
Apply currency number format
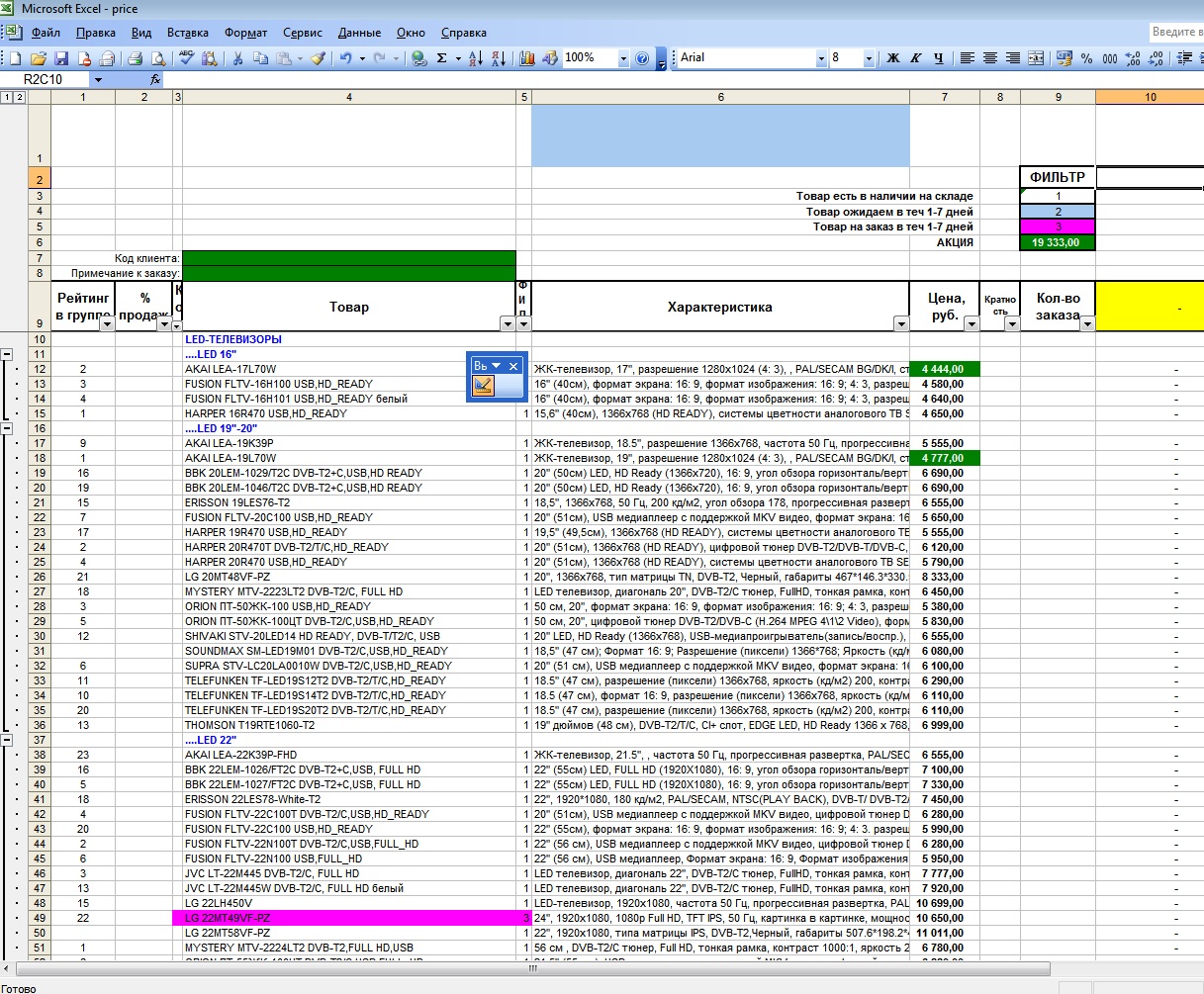coord(1065,58)
